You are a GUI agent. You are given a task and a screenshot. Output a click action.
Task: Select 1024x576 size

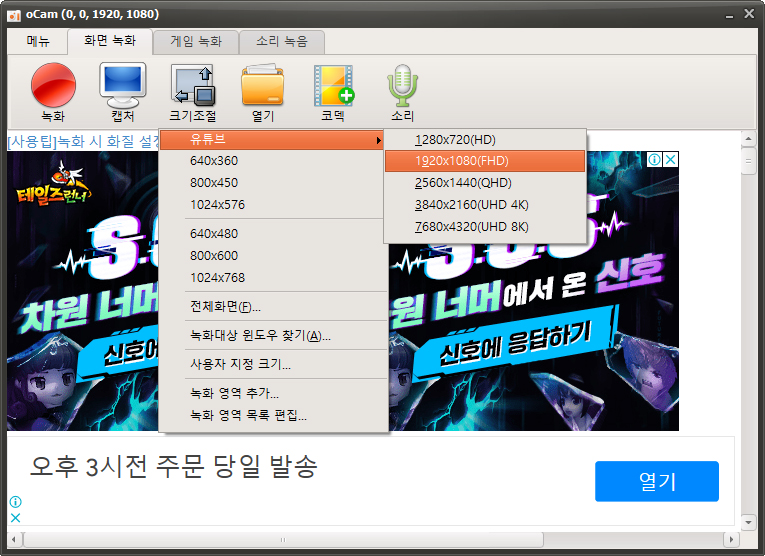coord(272,204)
